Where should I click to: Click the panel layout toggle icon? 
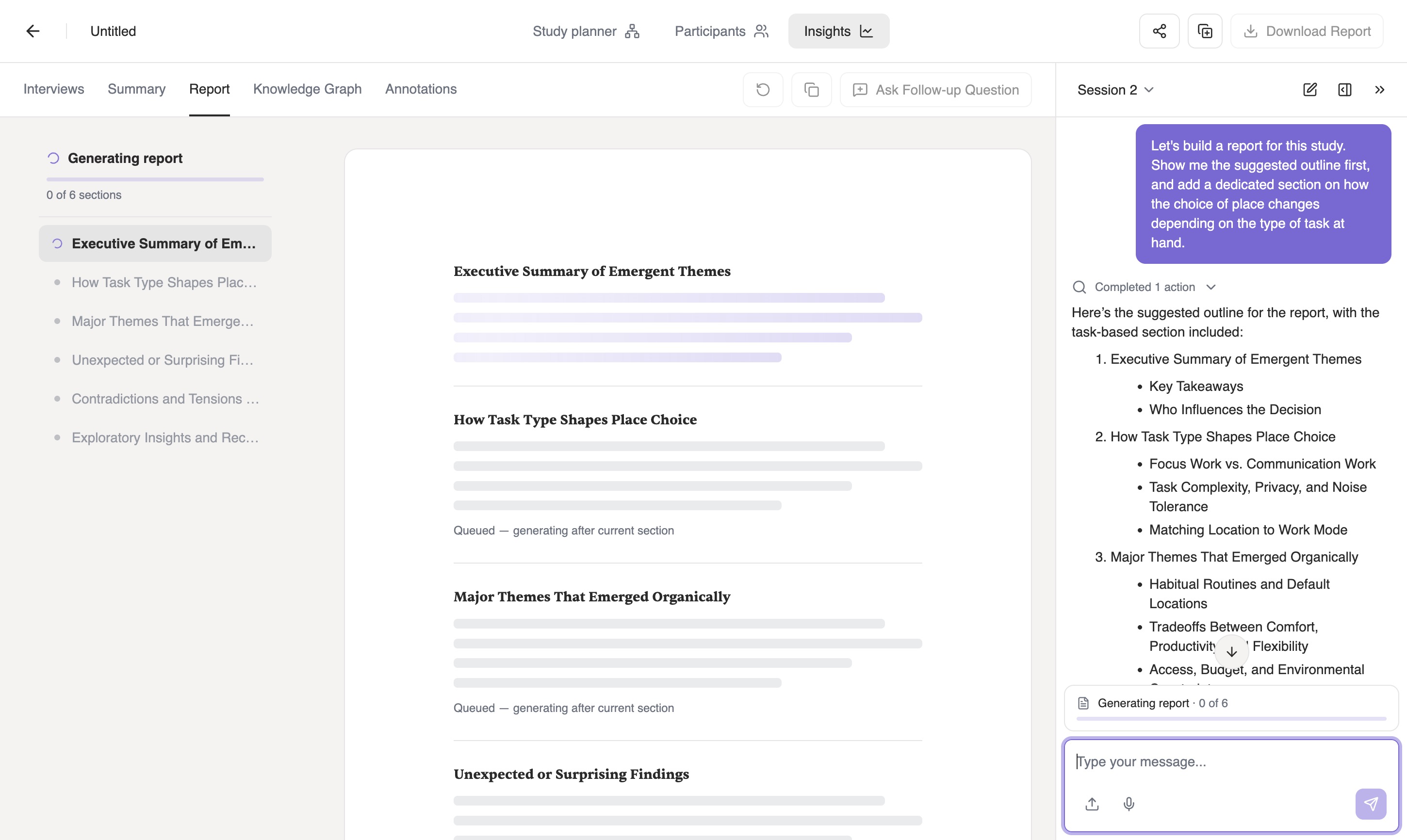click(x=1345, y=89)
